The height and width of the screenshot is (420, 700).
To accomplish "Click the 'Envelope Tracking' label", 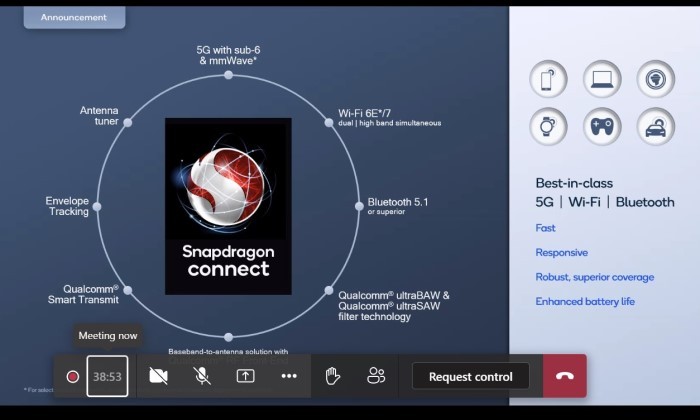I will pos(67,206).
